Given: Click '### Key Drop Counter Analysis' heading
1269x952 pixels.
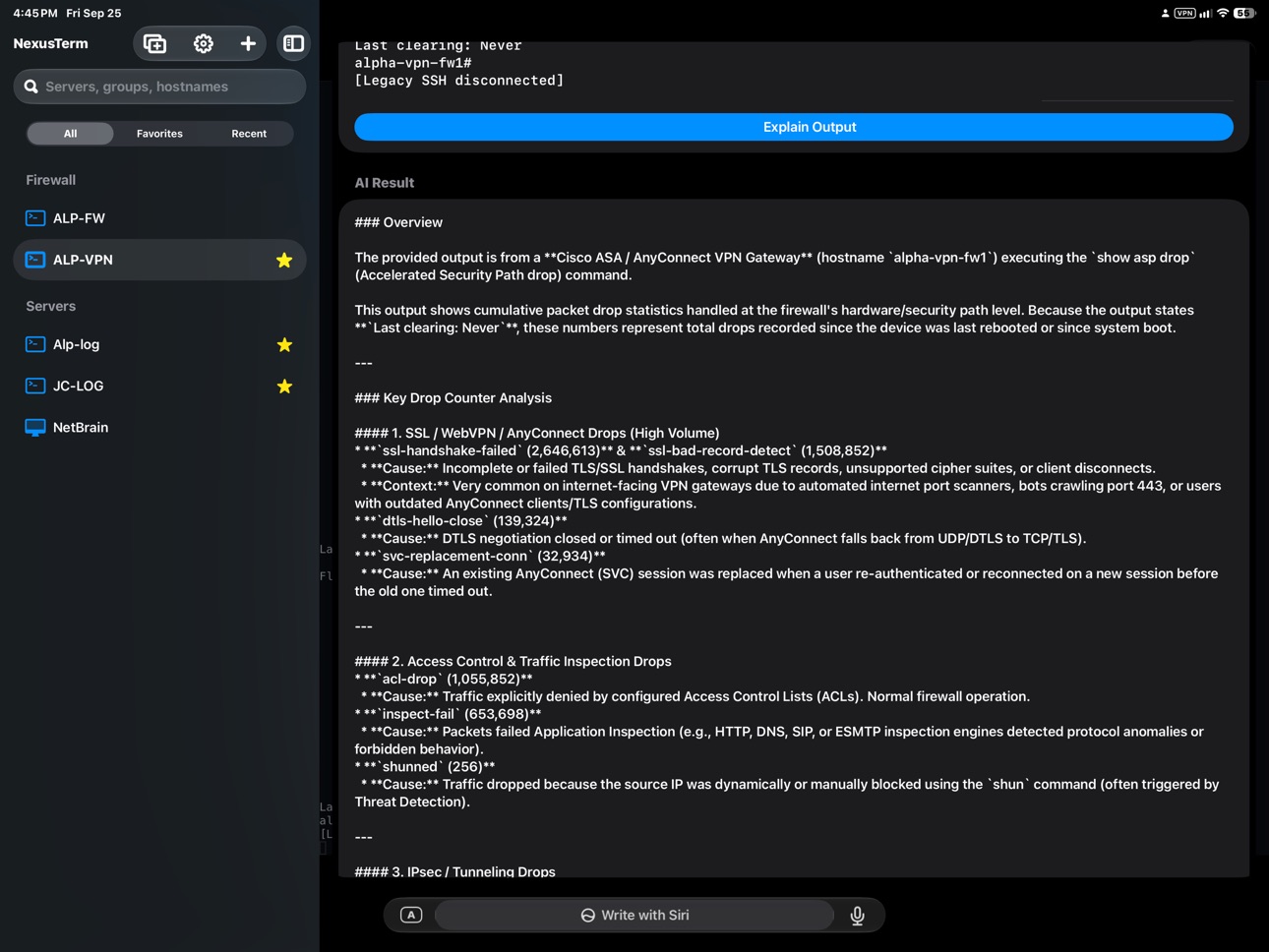Looking at the screenshot, I should click(x=453, y=398).
